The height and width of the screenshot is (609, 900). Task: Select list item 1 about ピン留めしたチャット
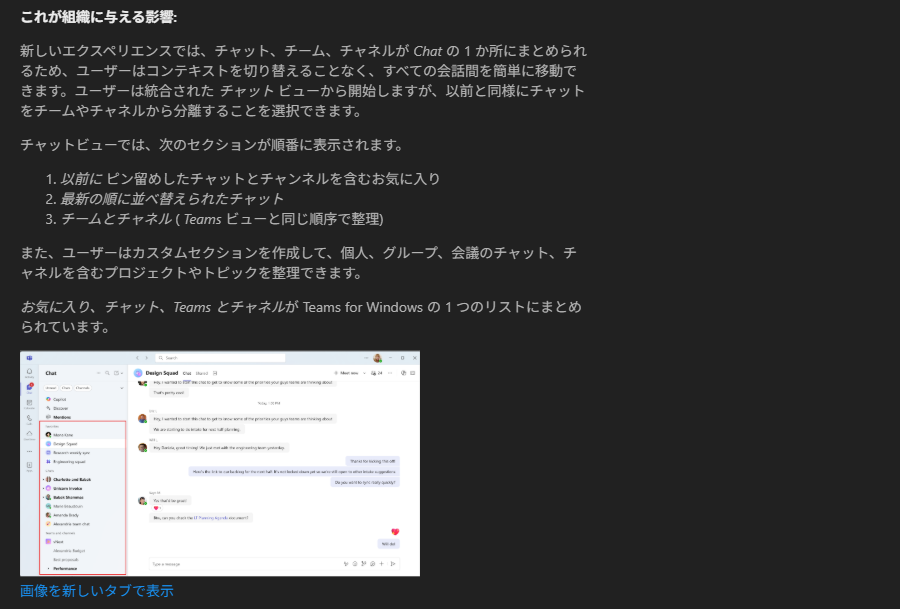tap(250, 179)
